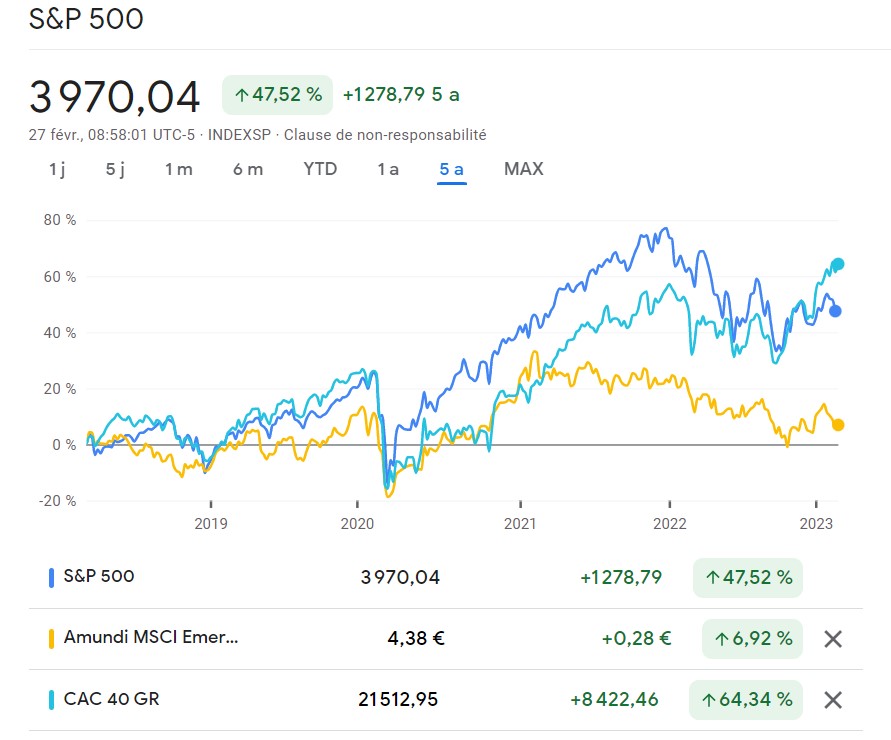This screenshot has width=891, height=740.
Task: Click the blue S&P 500 endpoint dot
Action: (835, 311)
